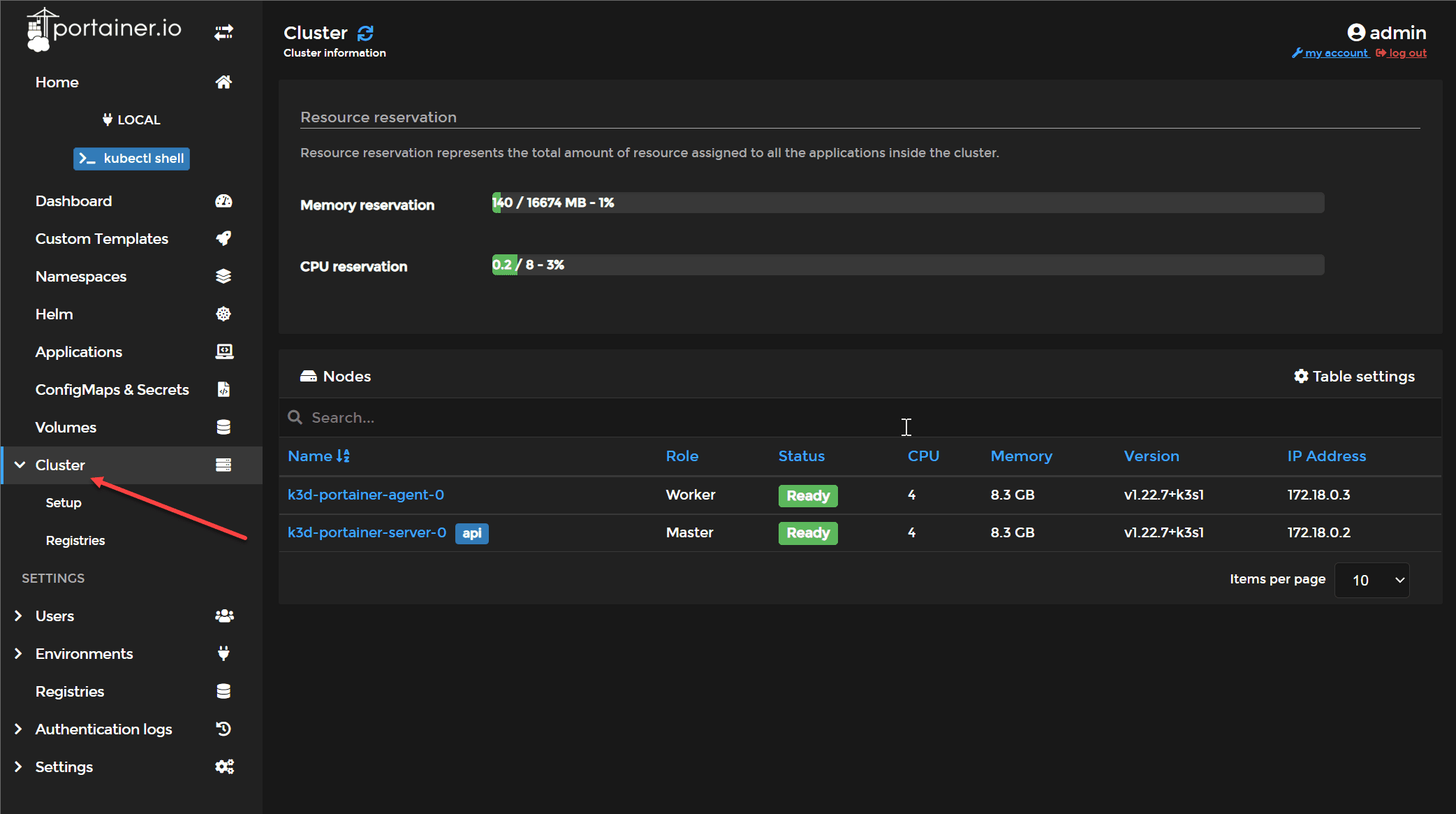Click the Home house icon

click(223, 82)
